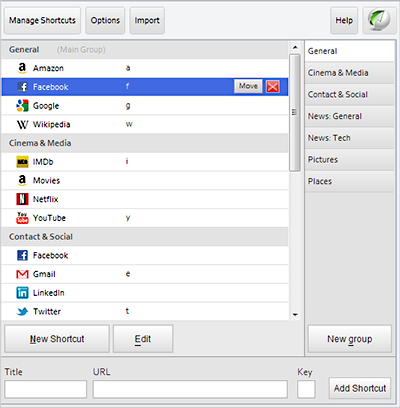This screenshot has height=408, width=400.
Task: Select the Twitter shortcut name
Action: (47, 312)
